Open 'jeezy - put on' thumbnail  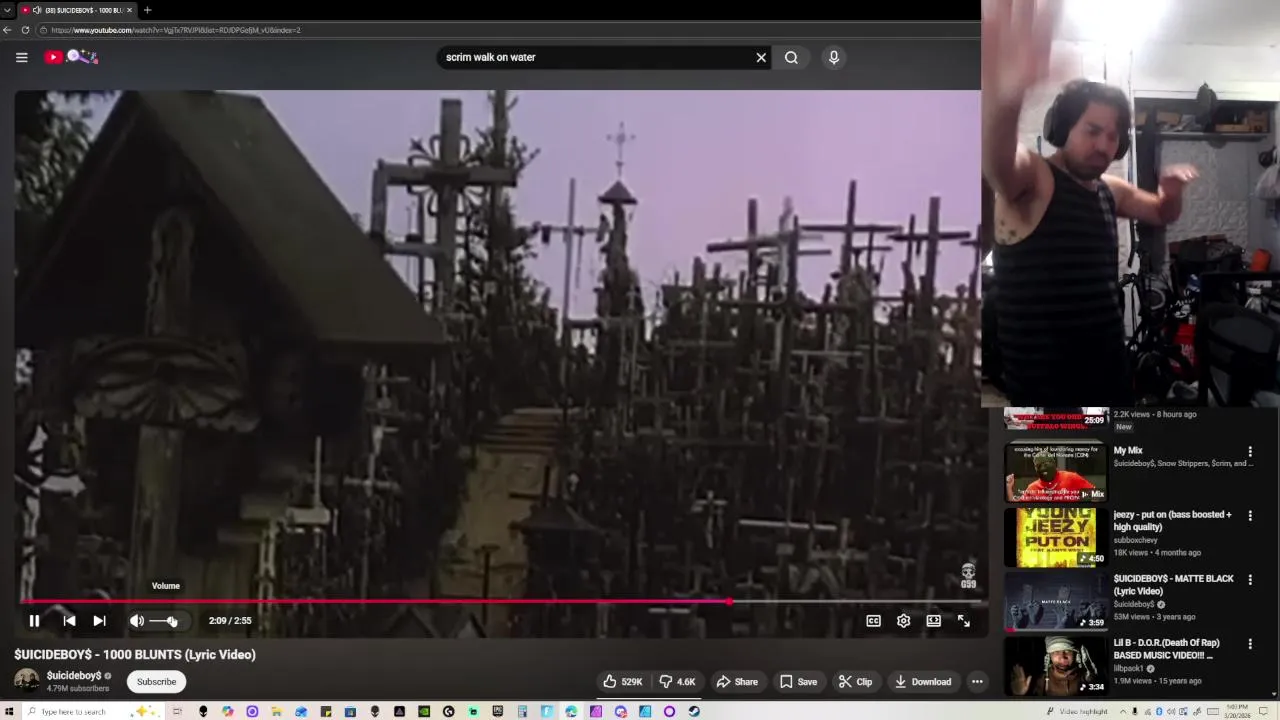tap(1056, 537)
